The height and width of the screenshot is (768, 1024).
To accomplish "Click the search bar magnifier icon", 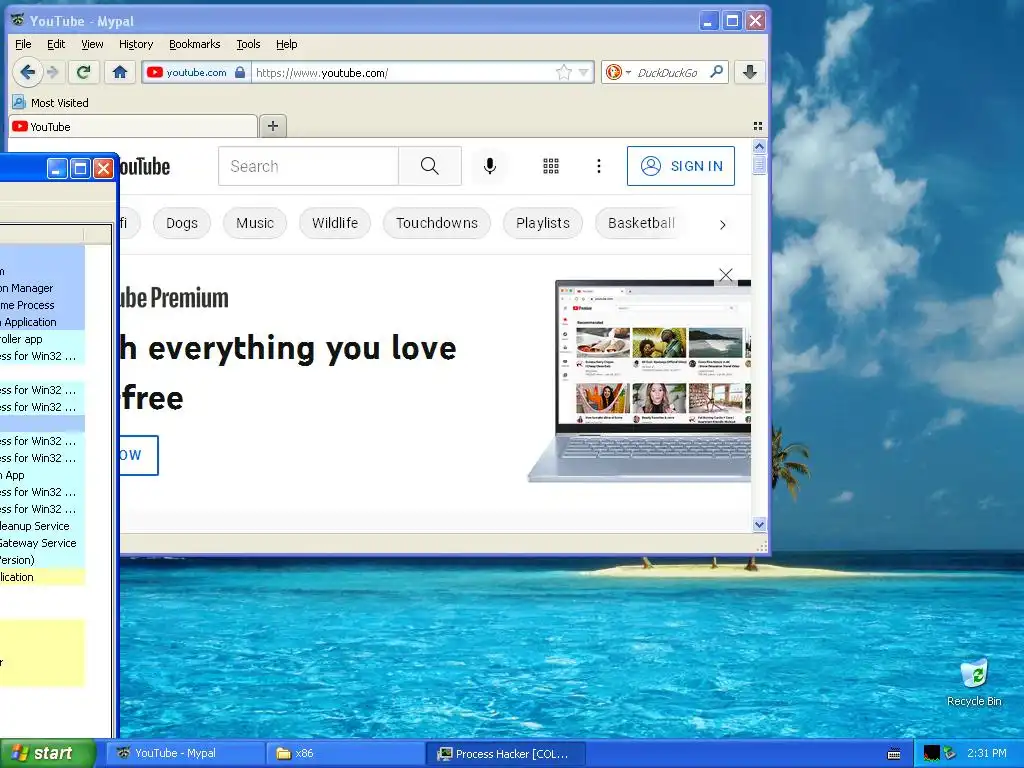I will coord(716,72).
